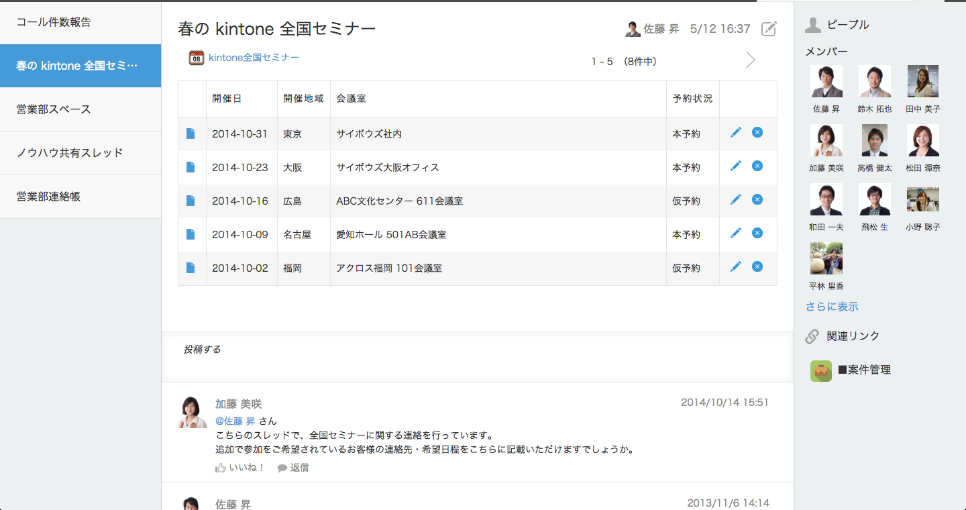This screenshot has width=966, height=510.
Task: Click the 返信 reply link
Action: [x=299, y=468]
